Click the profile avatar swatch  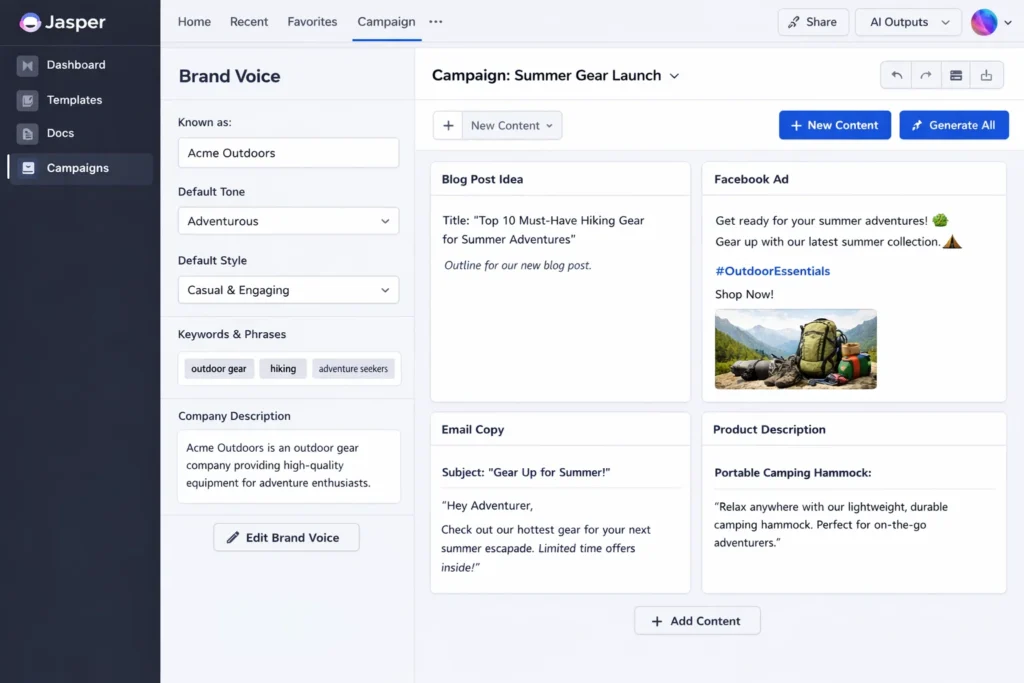tap(984, 21)
